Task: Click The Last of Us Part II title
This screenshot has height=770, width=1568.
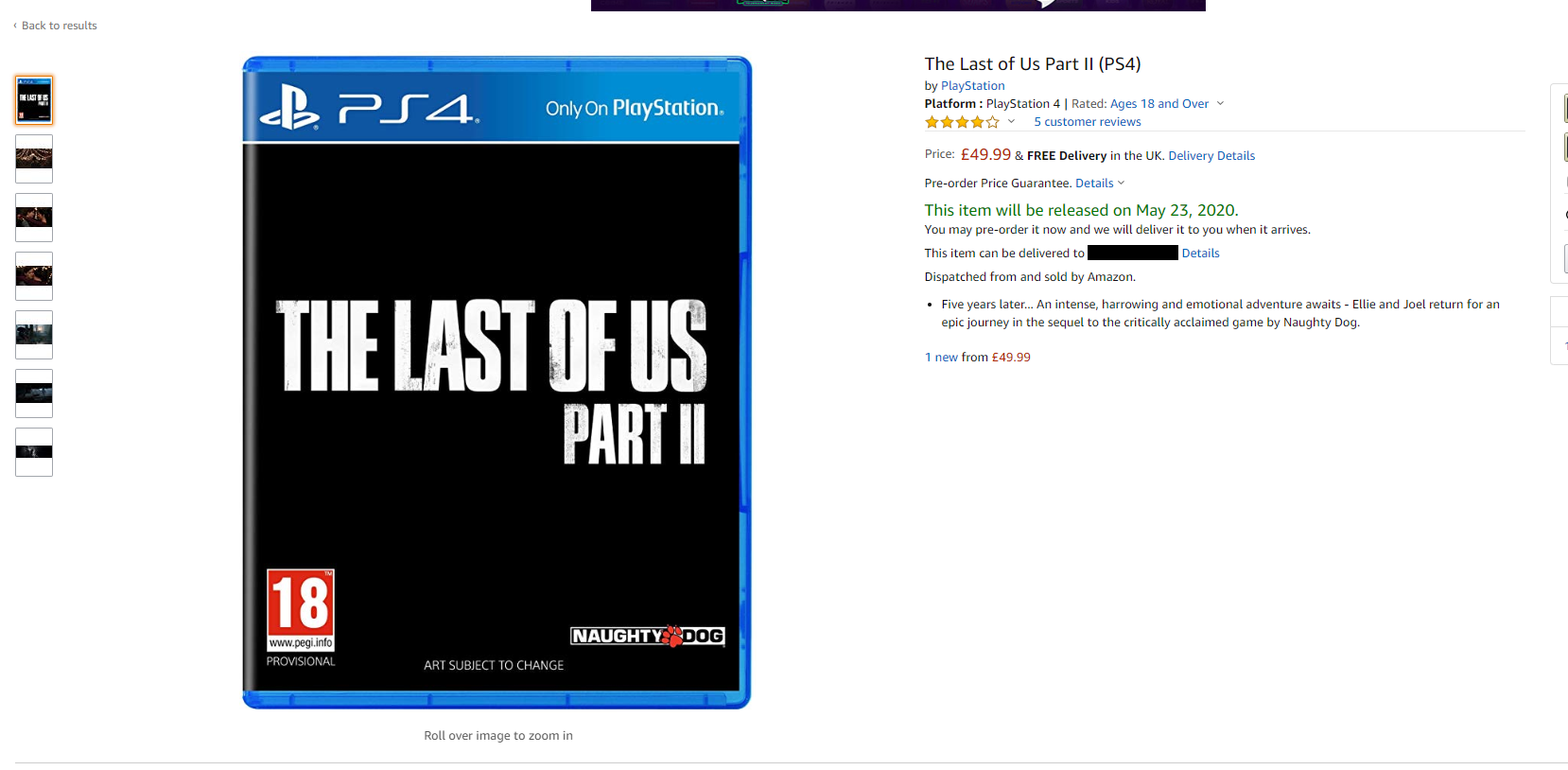Action: click(x=1032, y=64)
